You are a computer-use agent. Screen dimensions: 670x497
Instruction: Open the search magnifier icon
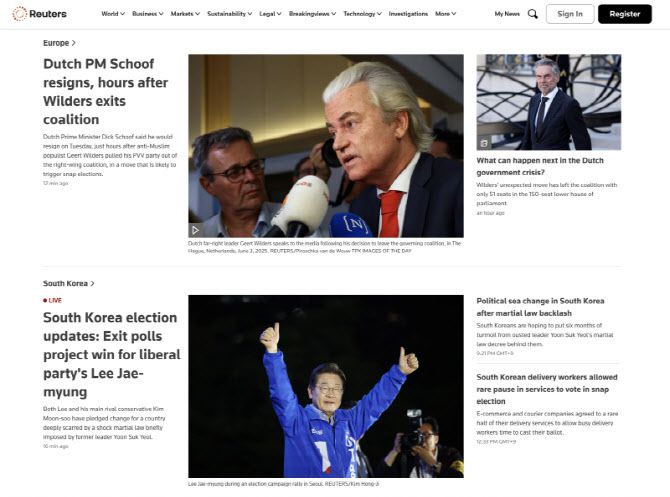(532, 14)
